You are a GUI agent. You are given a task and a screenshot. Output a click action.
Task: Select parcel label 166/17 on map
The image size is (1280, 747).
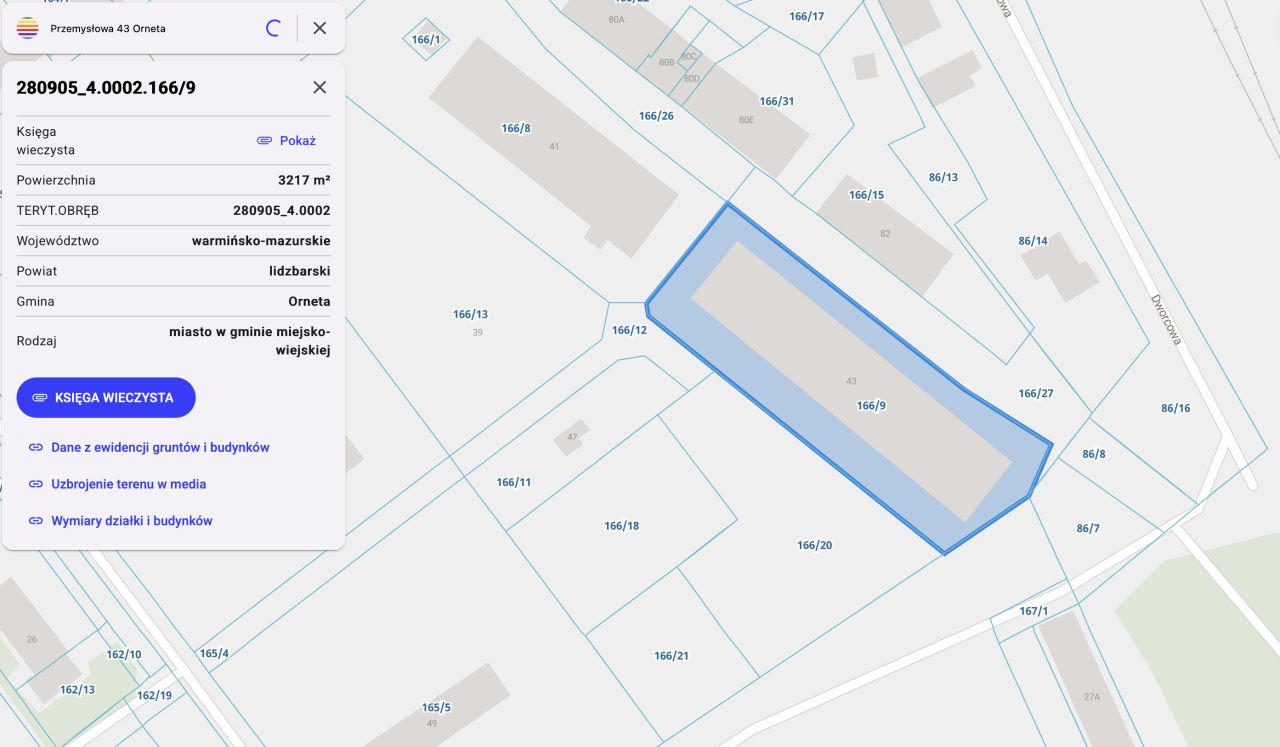807,16
